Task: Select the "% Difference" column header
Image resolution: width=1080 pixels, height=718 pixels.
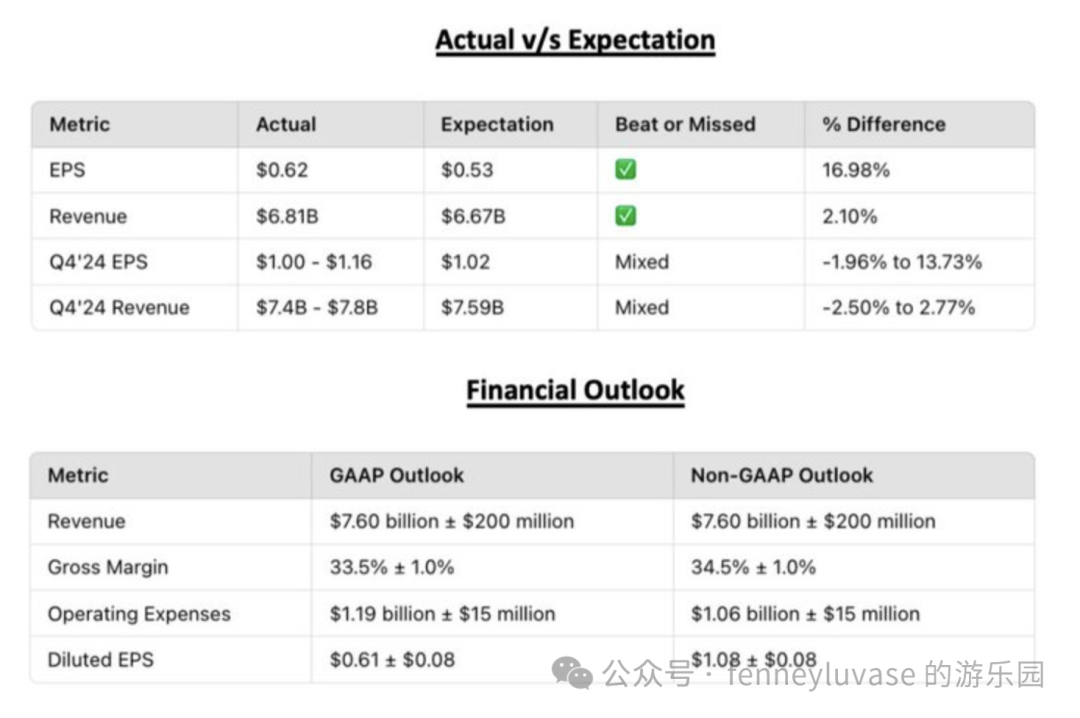Action: pyautogui.click(x=883, y=125)
